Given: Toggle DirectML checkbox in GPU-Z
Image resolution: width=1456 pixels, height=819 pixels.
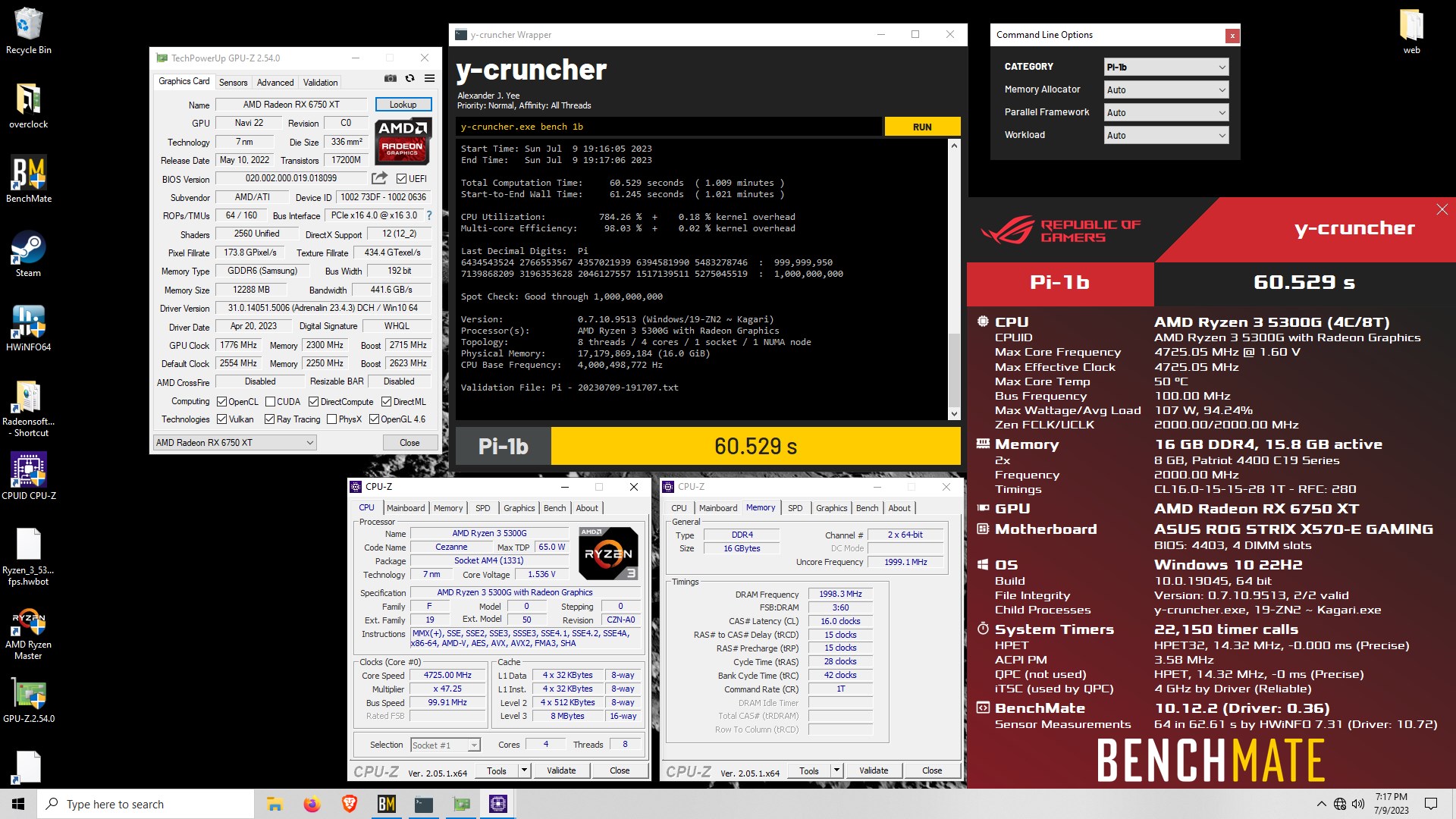Looking at the screenshot, I should pos(386,402).
